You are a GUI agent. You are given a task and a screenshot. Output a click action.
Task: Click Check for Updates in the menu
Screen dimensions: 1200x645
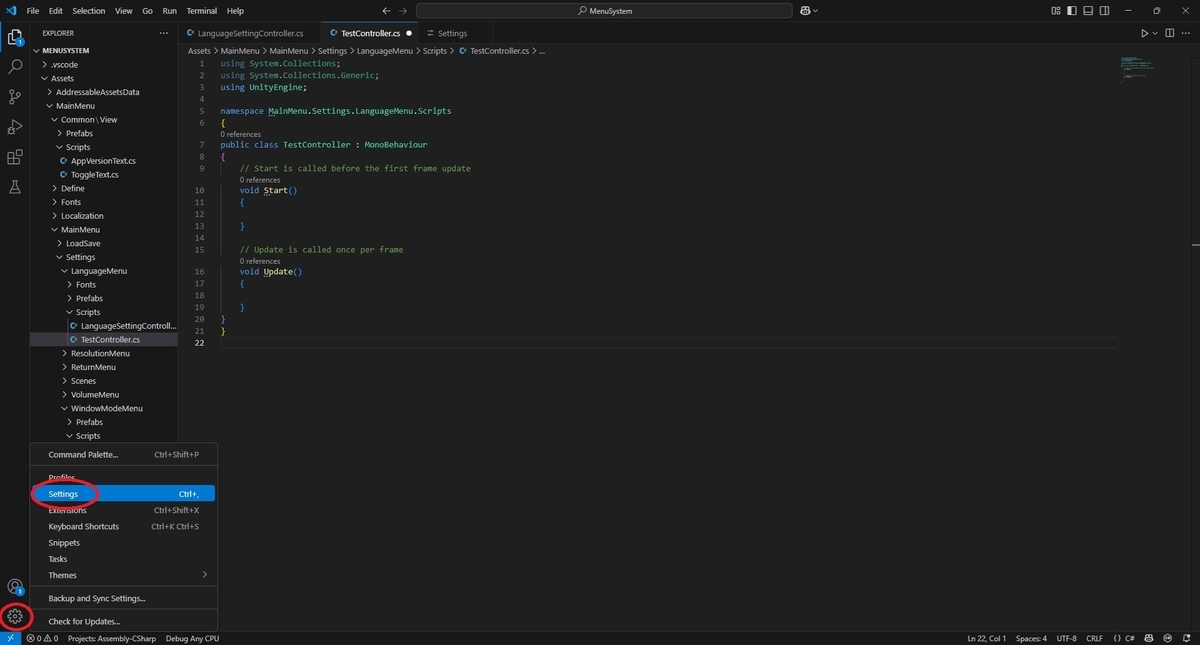(x=86, y=621)
